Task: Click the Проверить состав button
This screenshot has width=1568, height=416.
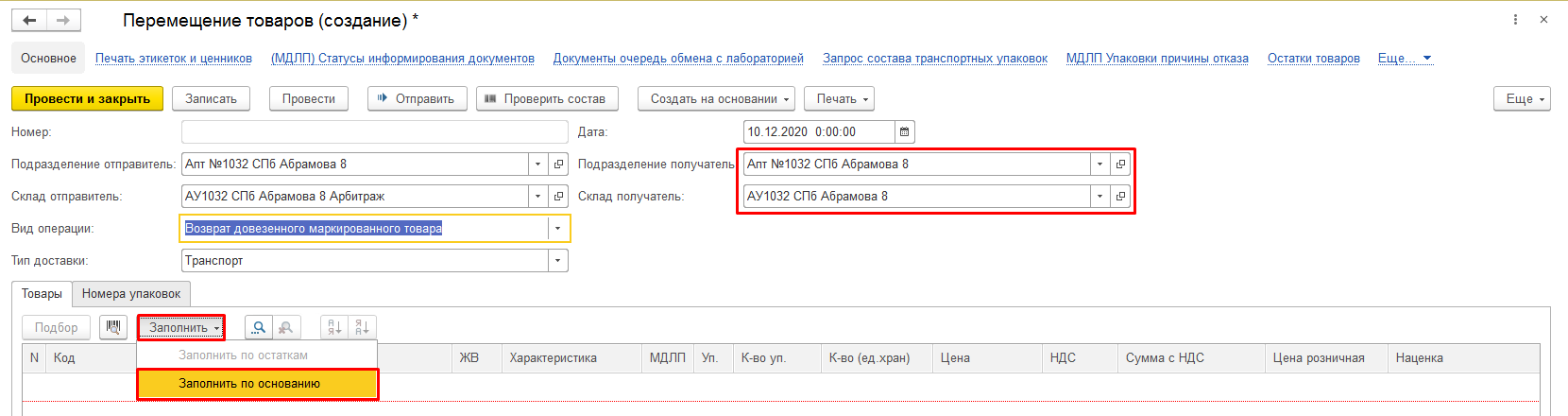Action: [547, 99]
